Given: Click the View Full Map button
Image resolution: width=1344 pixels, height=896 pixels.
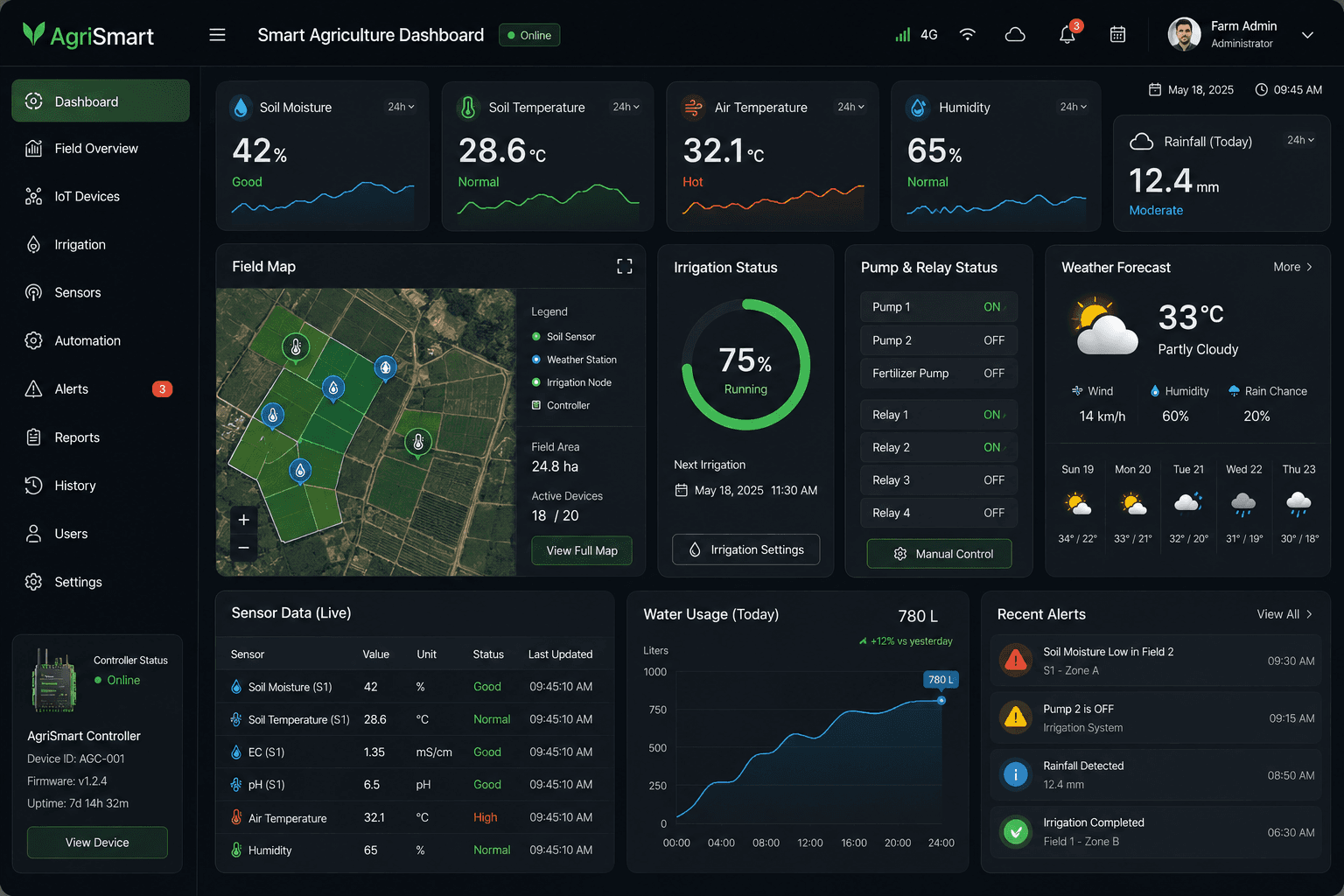Looking at the screenshot, I should point(582,550).
